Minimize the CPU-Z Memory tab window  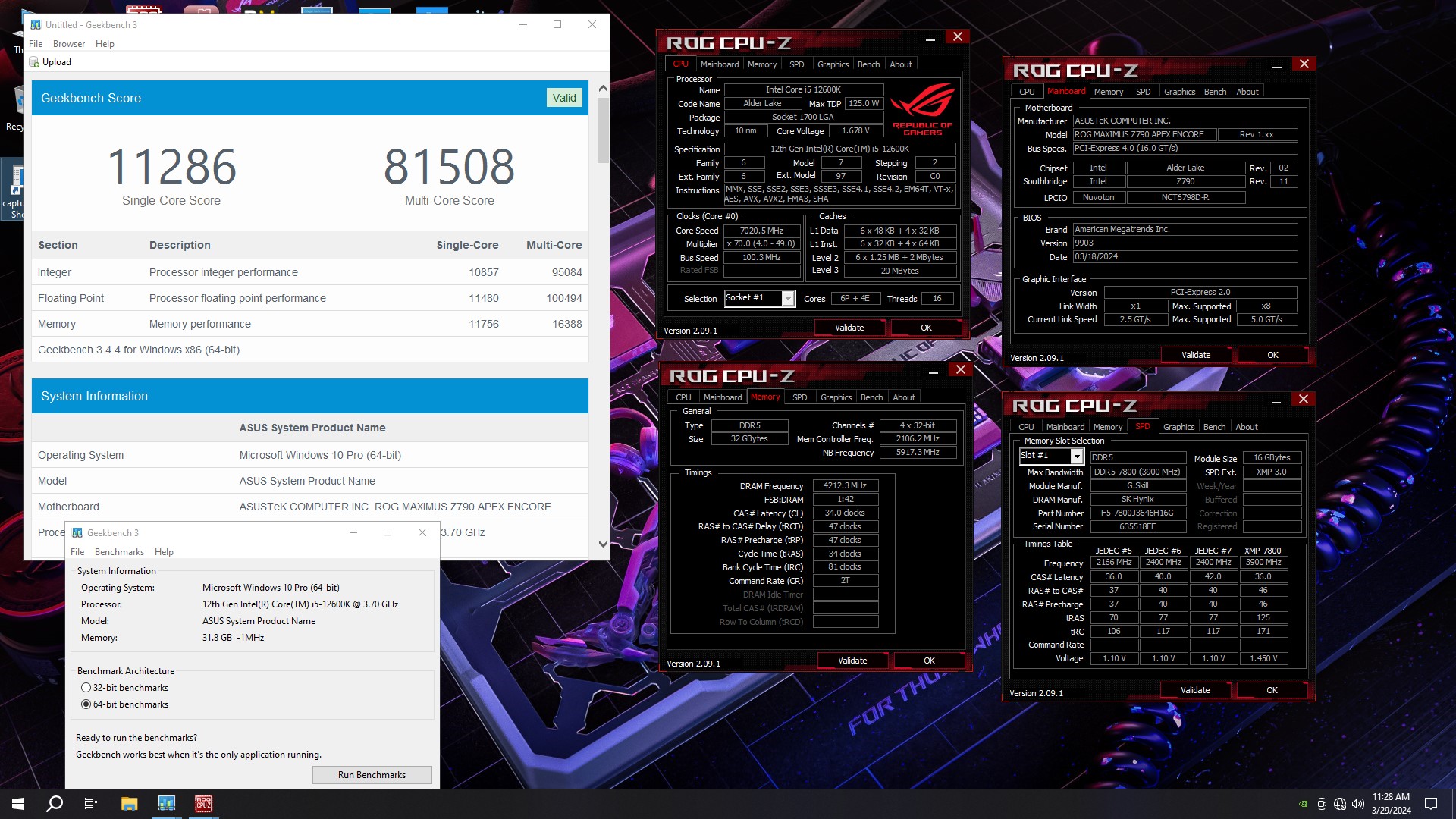coord(934,372)
